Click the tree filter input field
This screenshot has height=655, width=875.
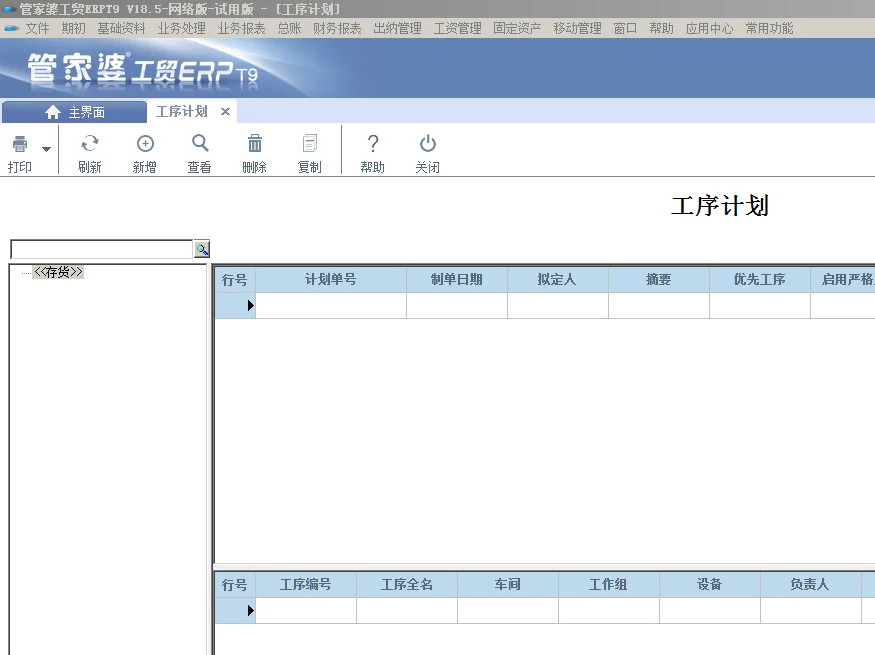(102, 249)
